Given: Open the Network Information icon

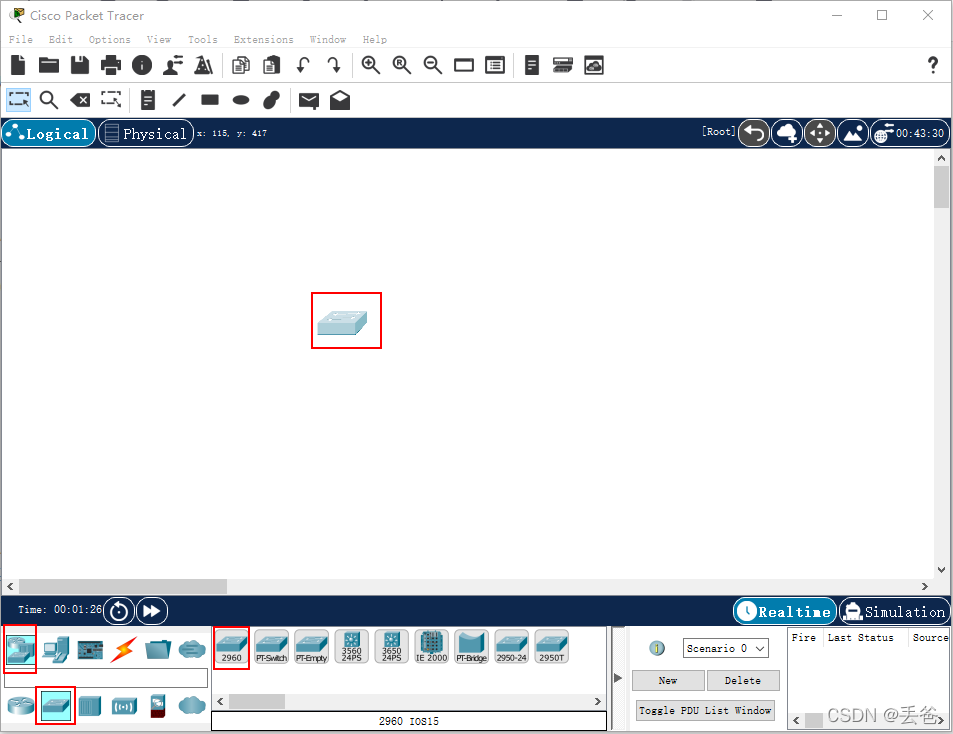Looking at the screenshot, I should 142,64.
